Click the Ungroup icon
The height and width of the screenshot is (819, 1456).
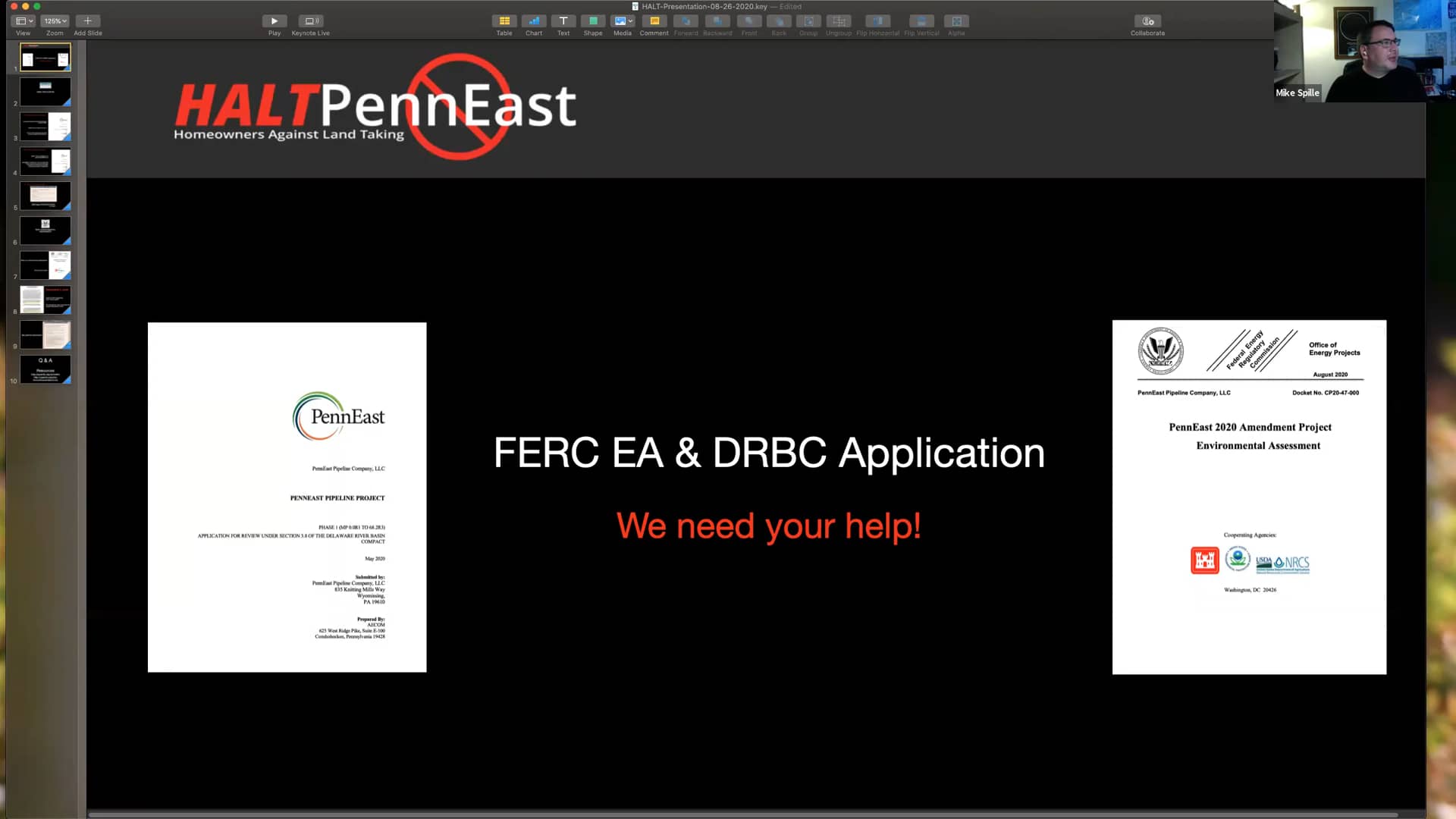point(839,21)
